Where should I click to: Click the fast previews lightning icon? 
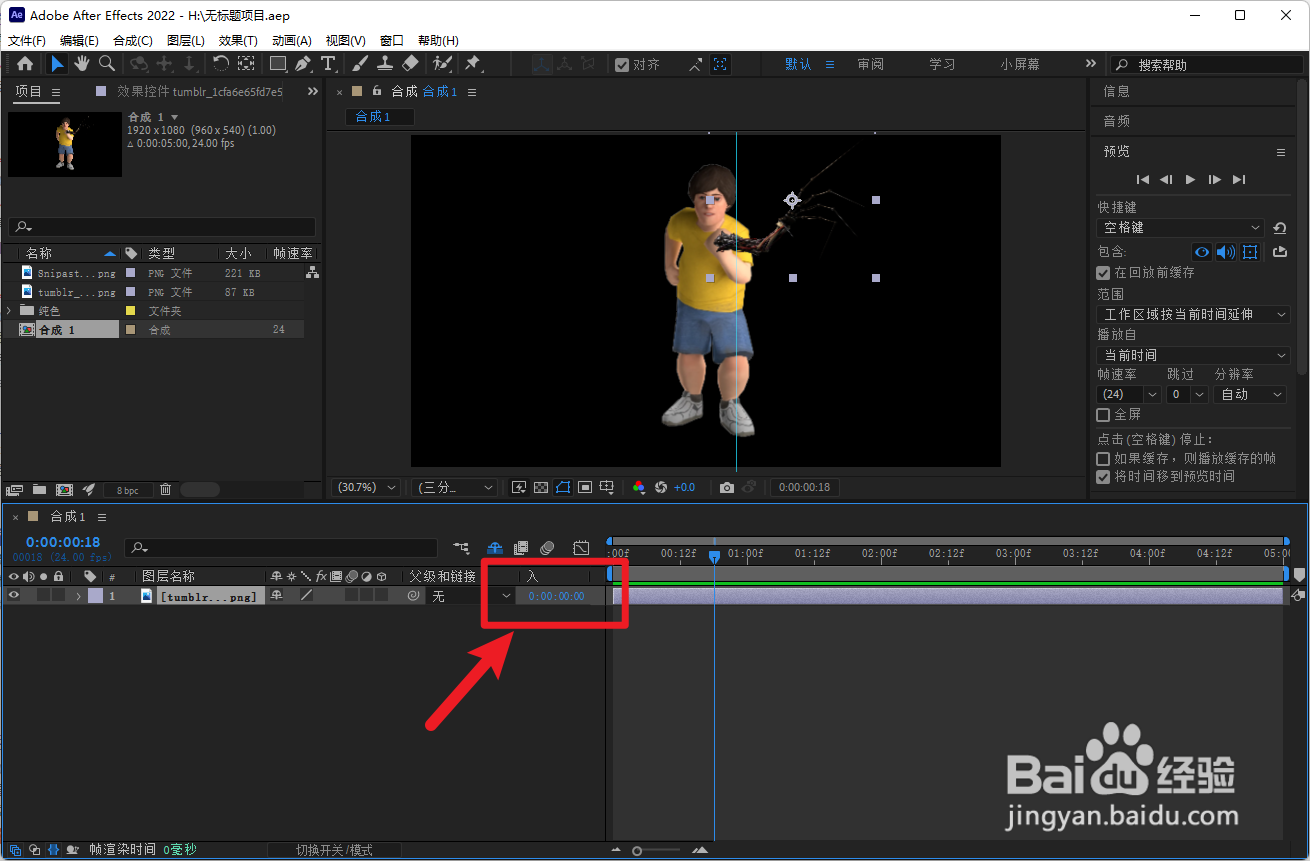[519, 488]
